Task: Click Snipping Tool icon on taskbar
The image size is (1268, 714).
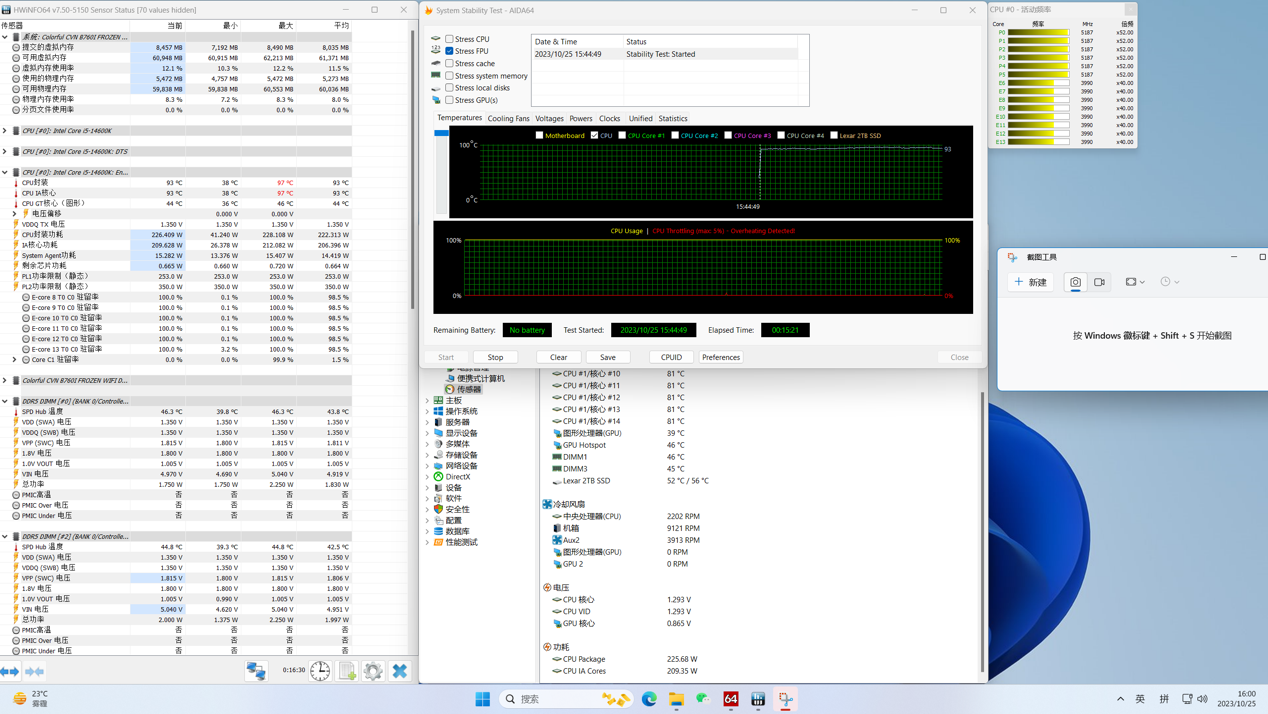Action: click(x=785, y=699)
